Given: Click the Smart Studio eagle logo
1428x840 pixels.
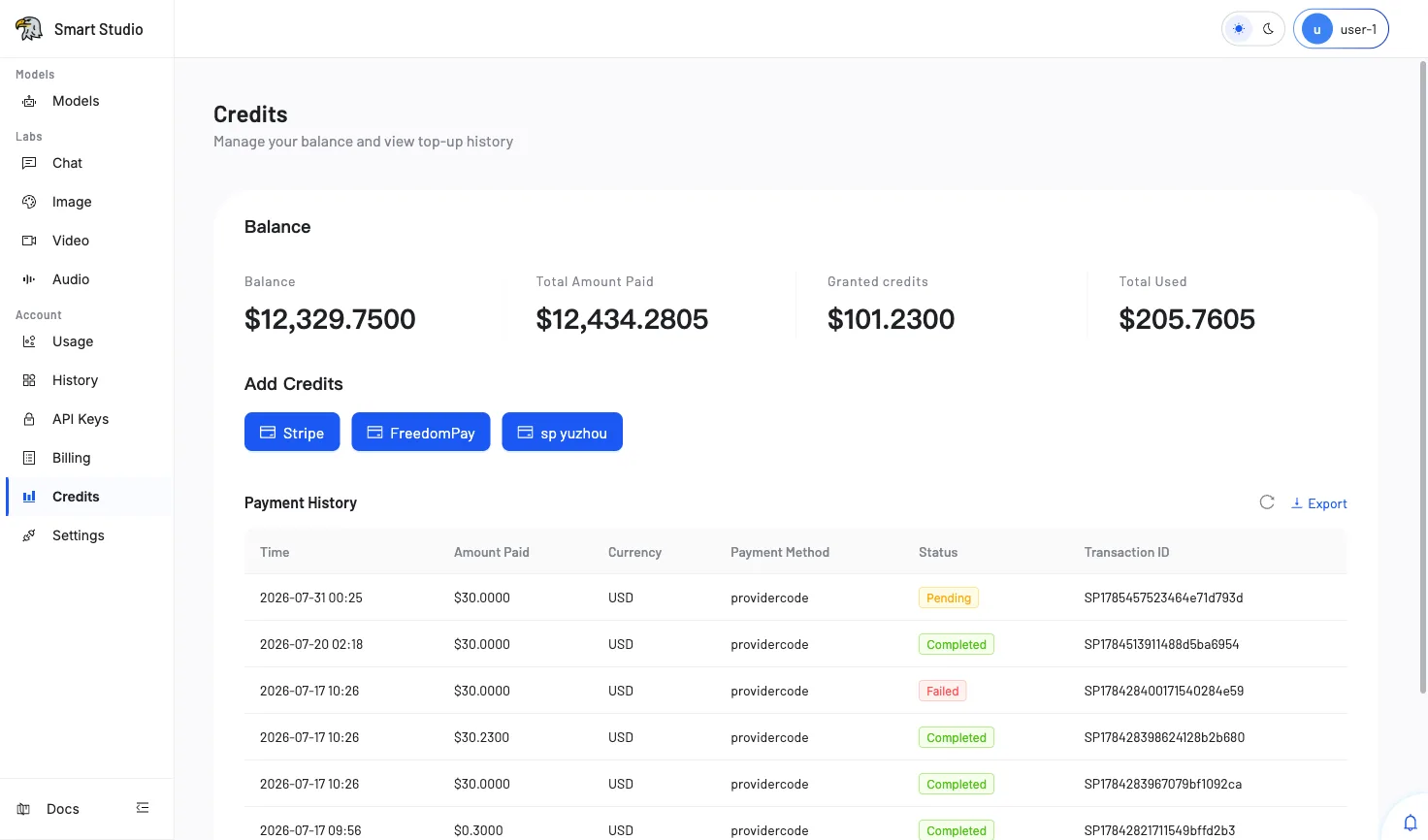Looking at the screenshot, I should coord(29,29).
